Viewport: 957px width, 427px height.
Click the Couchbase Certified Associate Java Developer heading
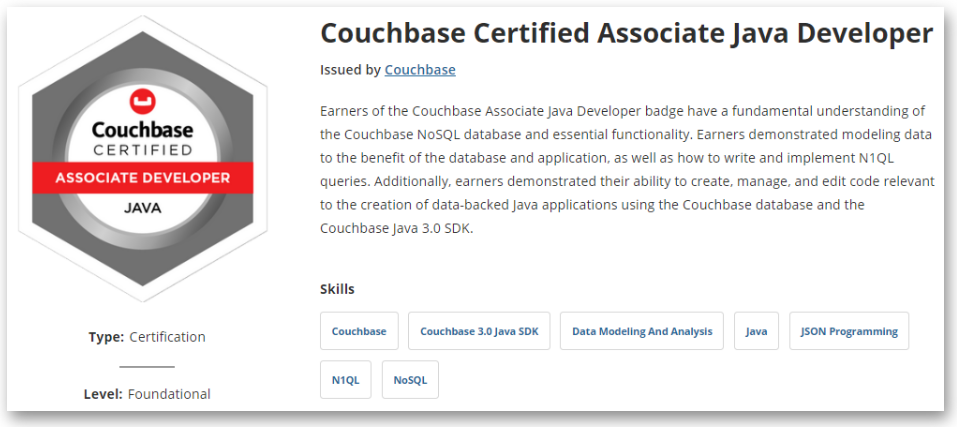(627, 33)
